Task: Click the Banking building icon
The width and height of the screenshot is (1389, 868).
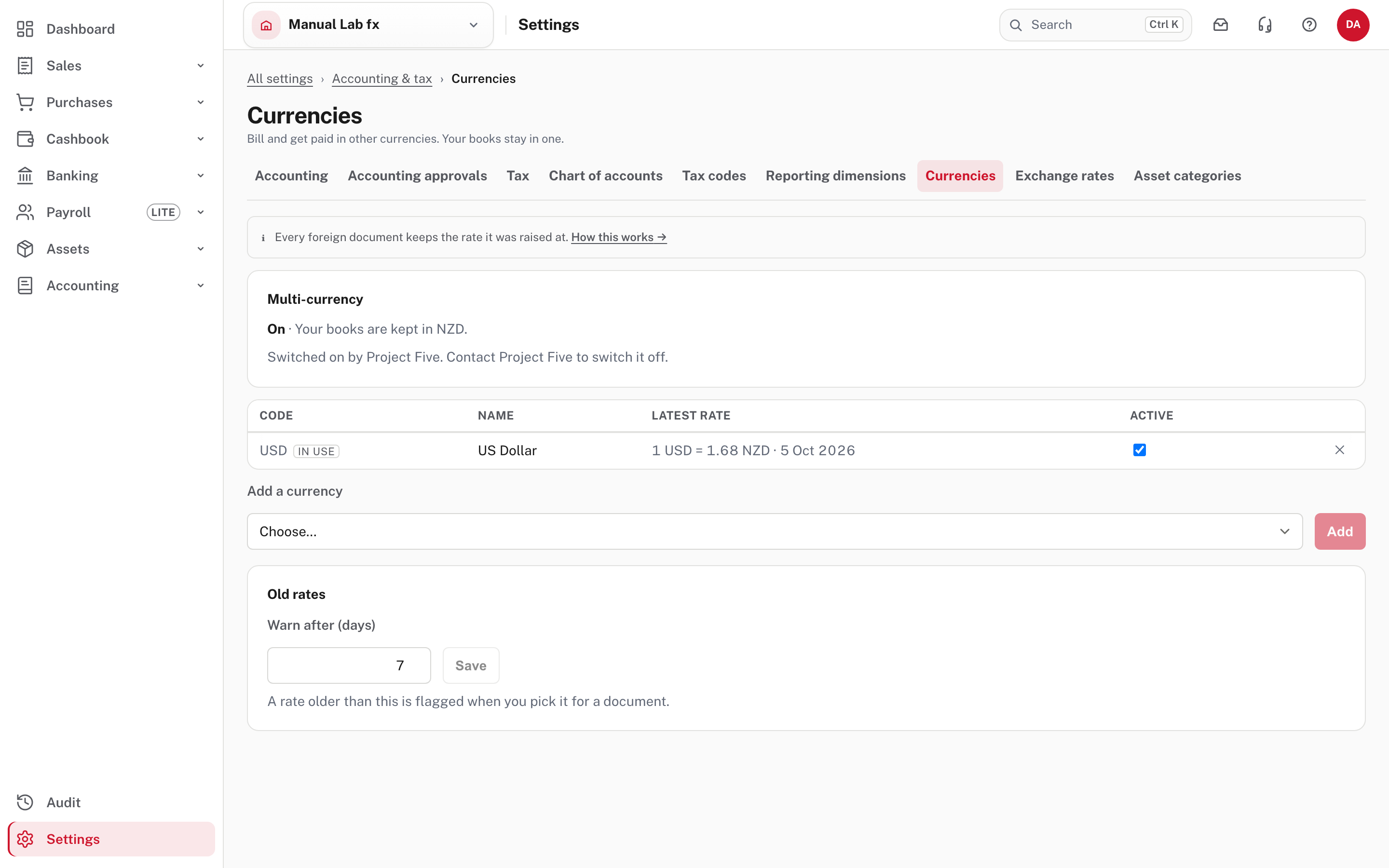Action: click(x=25, y=176)
